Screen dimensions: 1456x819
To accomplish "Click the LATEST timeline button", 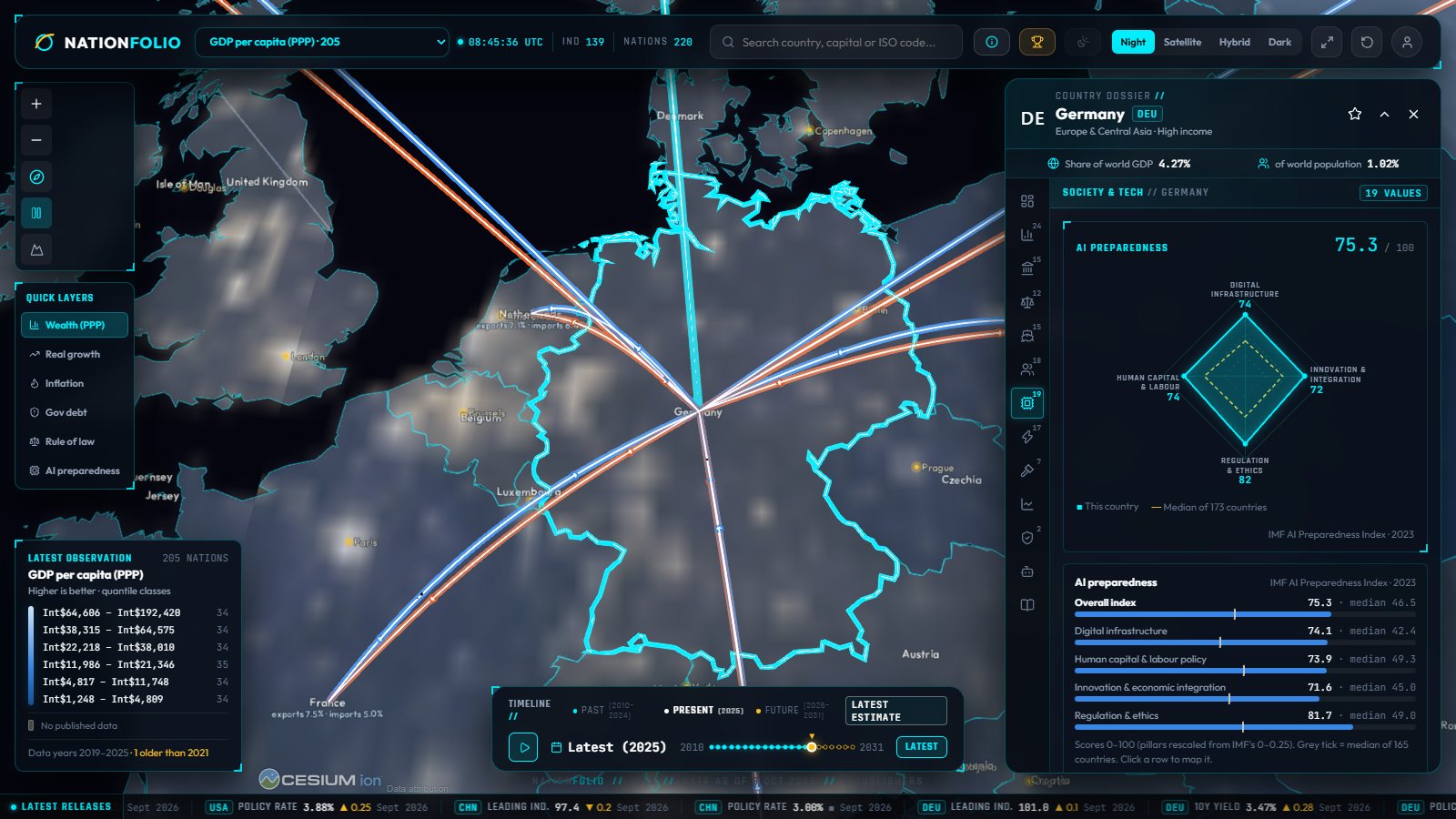I will (x=921, y=746).
